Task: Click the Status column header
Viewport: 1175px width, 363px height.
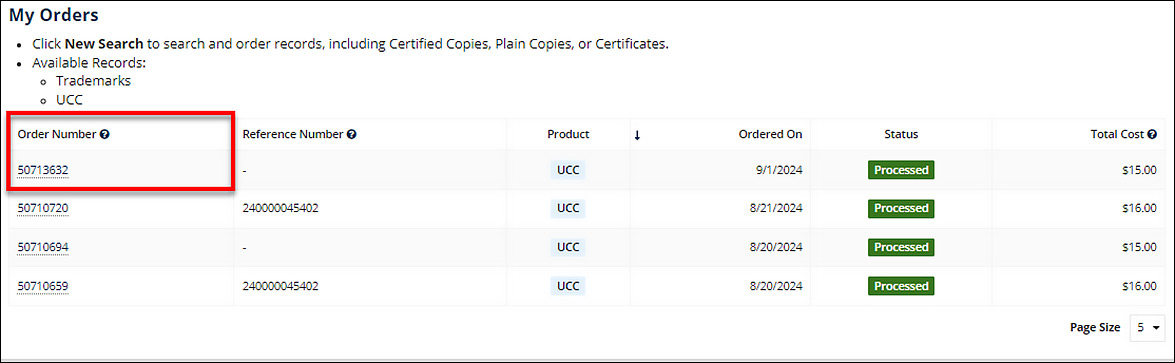Action: click(901, 134)
